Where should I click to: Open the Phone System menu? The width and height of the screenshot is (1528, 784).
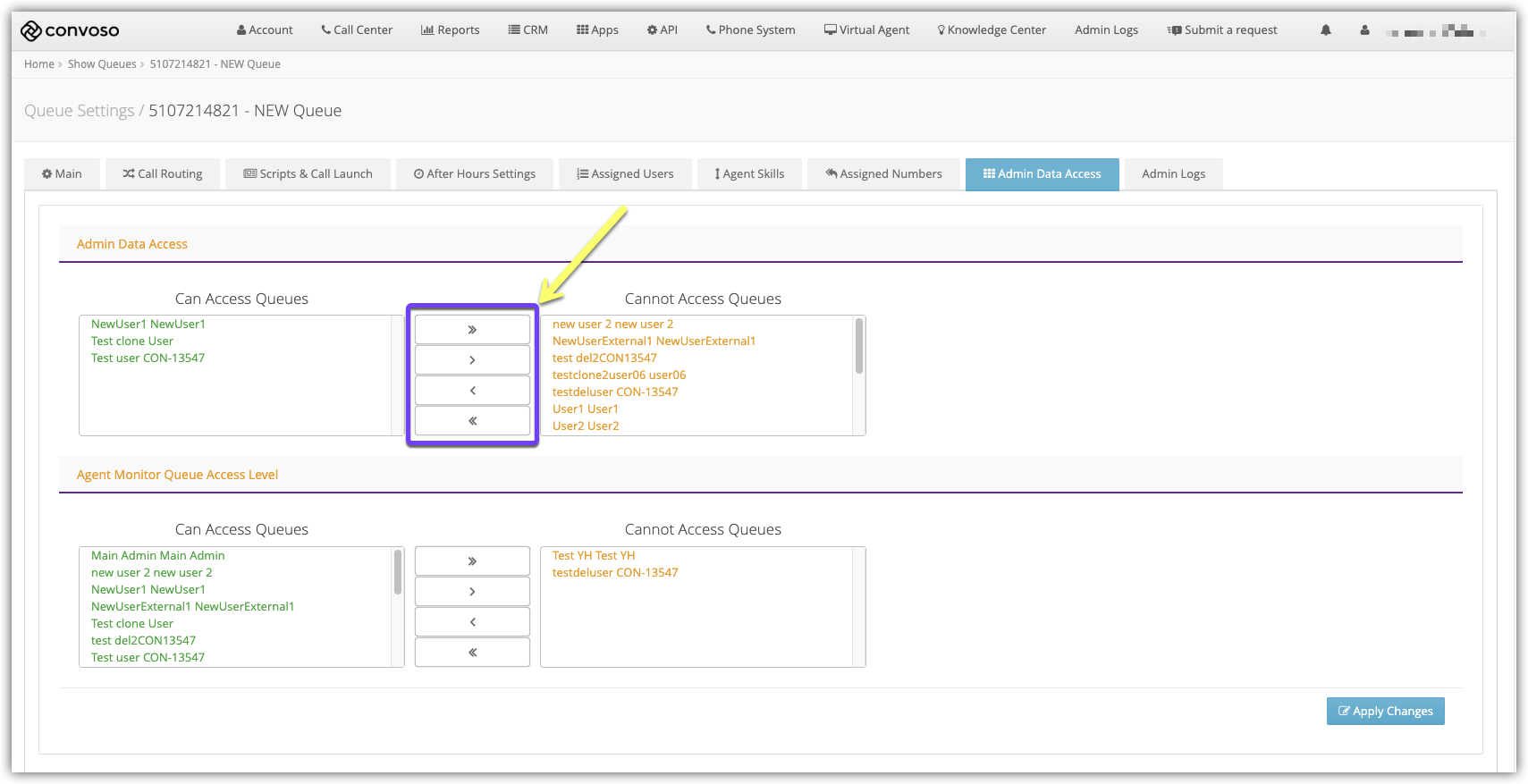coord(750,30)
